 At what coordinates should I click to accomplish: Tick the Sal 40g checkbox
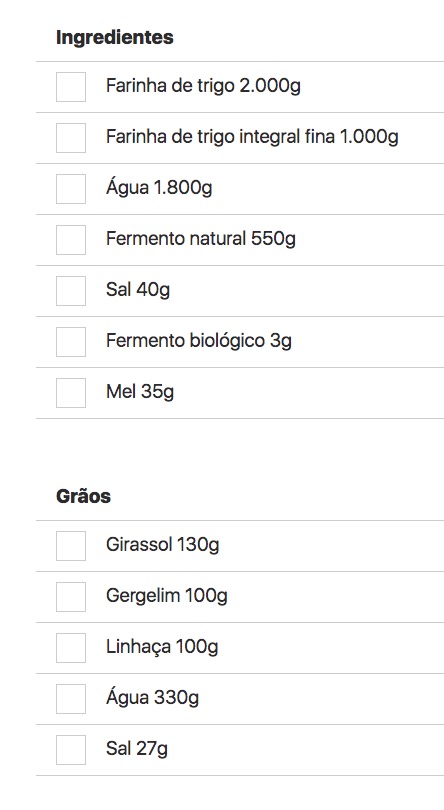point(71,291)
